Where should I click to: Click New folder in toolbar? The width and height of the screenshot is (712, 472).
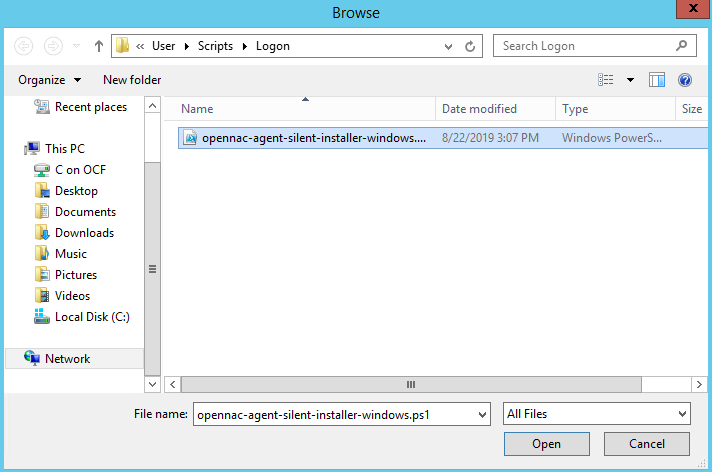132,80
